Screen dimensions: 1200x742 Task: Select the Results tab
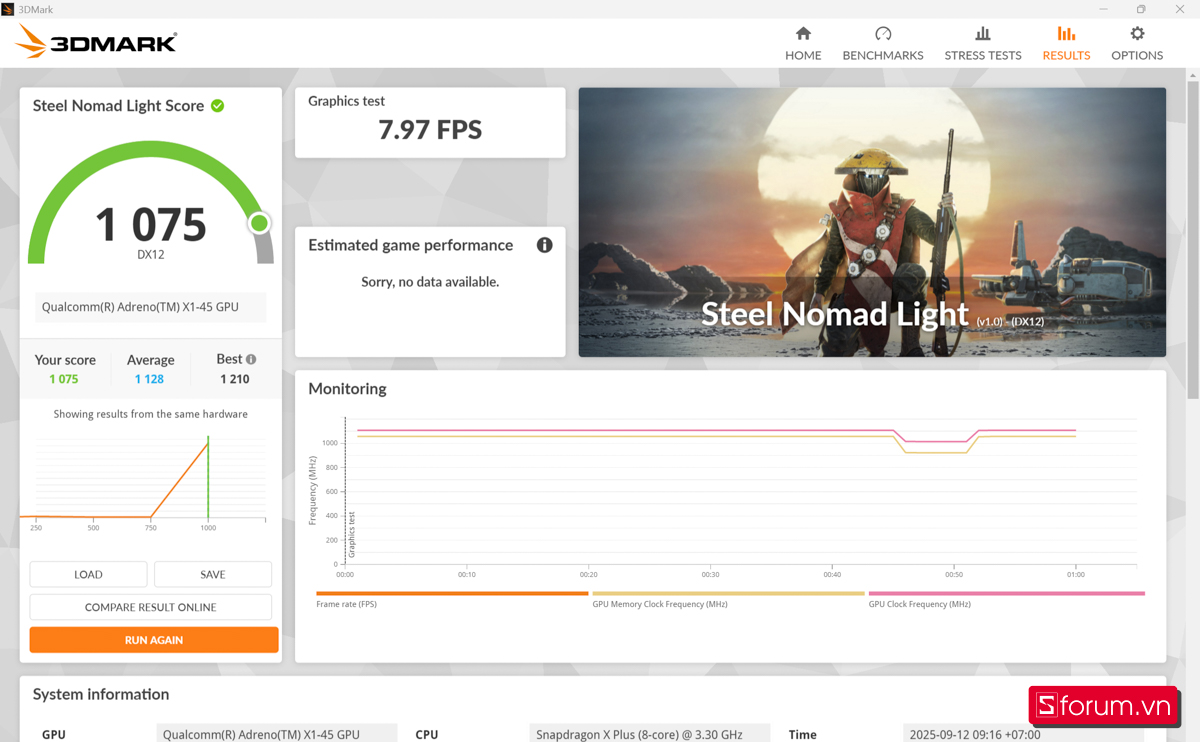tap(1066, 44)
